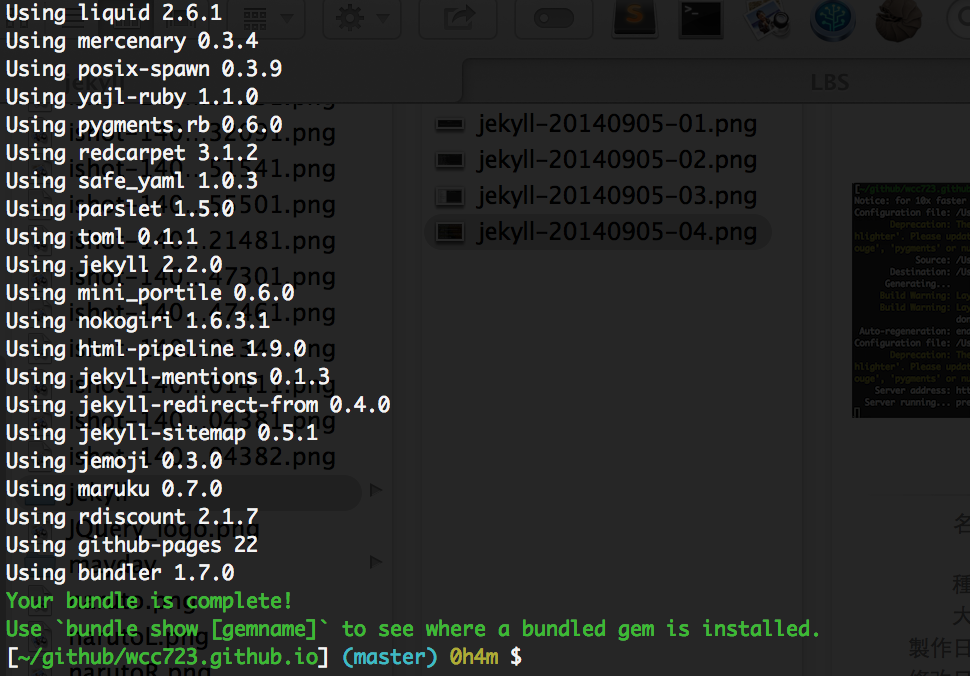Click the 'bundle show [gemname]' hint line
The height and width of the screenshot is (676, 970).
[x=413, y=628]
